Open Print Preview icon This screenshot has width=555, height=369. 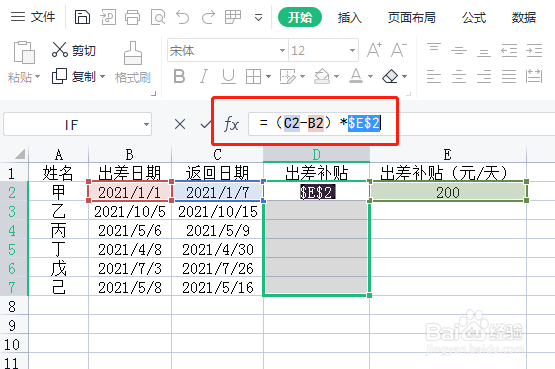click(158, 17)
